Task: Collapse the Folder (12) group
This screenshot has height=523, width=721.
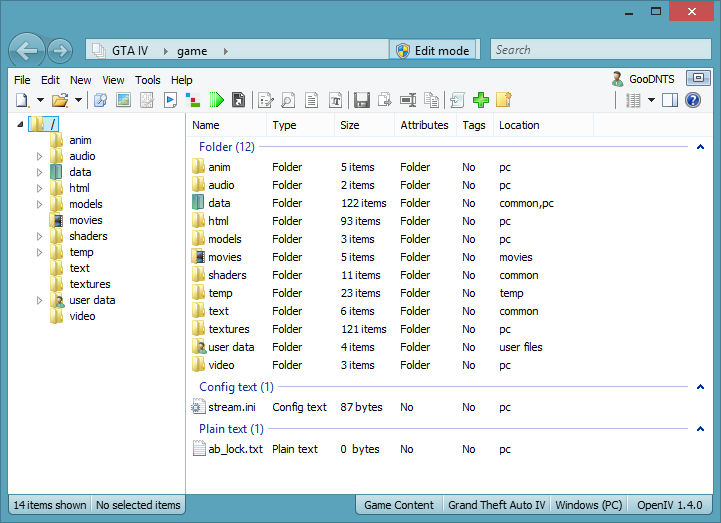Action: click(700, 147)
